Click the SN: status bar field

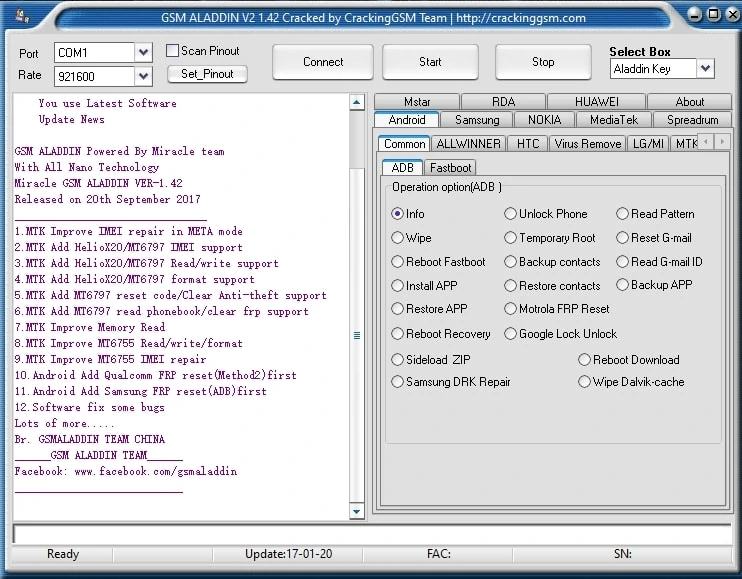pos(623,554)
